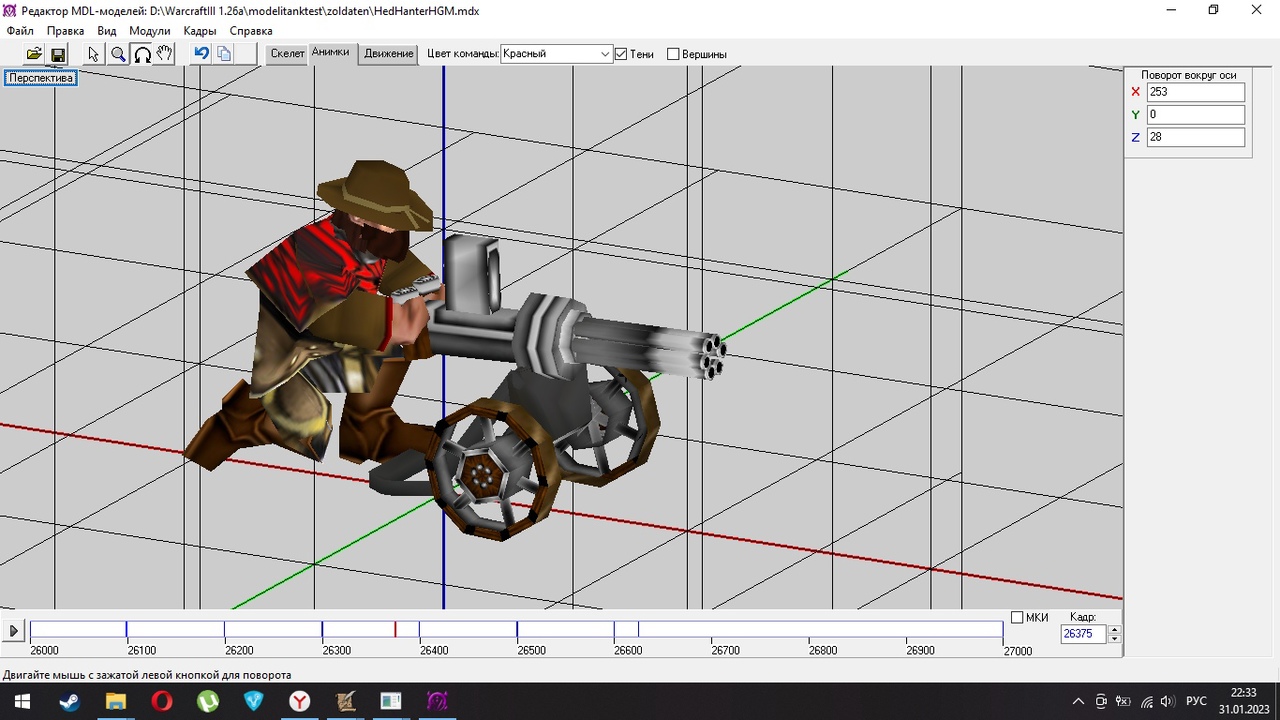Viewport: 1280px width, 720px height.
Task: Uncheck the Тени shadows checkbox
Action: point(621,54)
